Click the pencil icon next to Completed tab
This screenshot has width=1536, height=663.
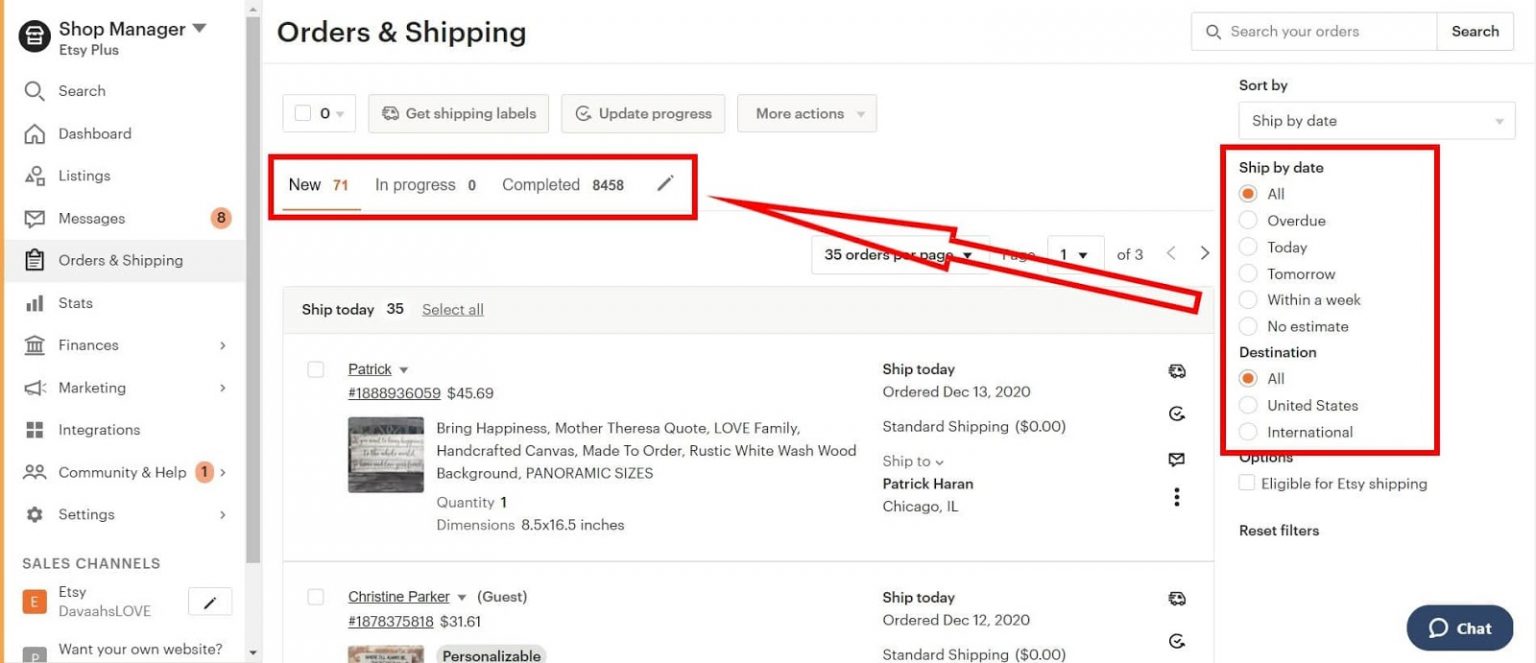665,184
